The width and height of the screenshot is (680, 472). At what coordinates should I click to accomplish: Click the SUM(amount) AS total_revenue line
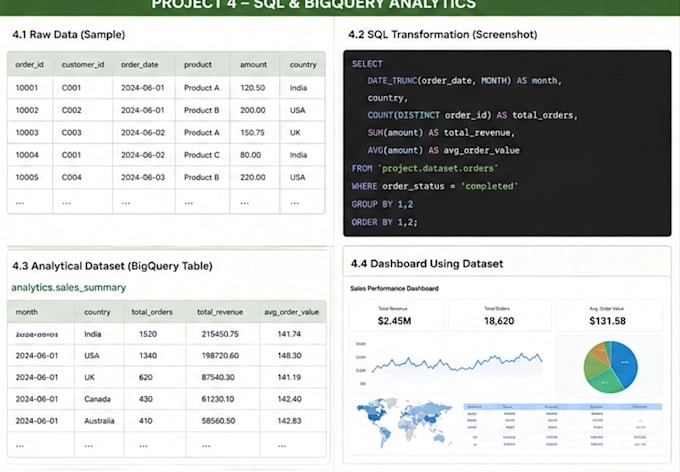pos(441,133)
